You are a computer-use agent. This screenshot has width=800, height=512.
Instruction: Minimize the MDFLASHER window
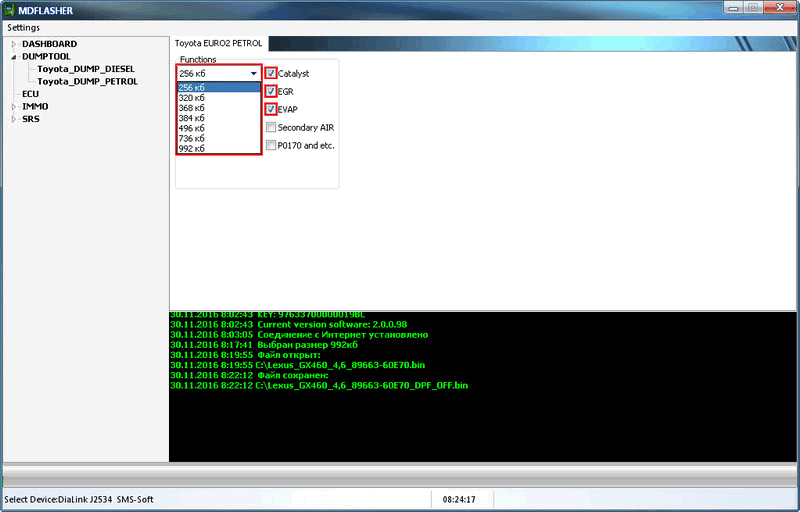[734, 8]
